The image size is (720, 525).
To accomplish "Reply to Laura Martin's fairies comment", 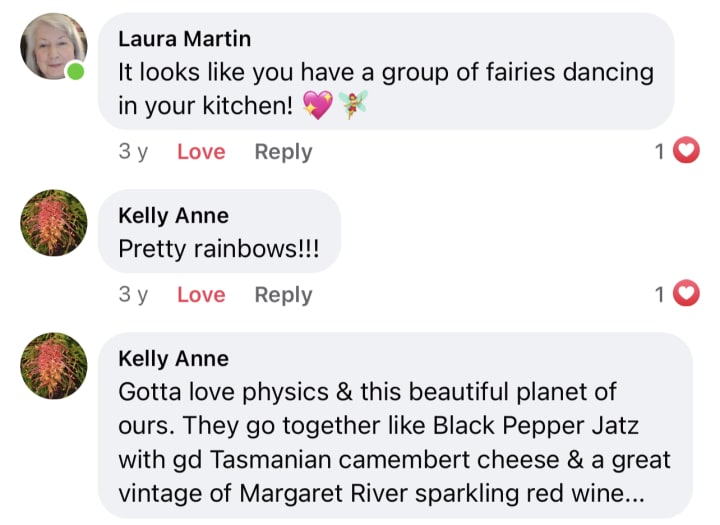I will tap(283, 152).
